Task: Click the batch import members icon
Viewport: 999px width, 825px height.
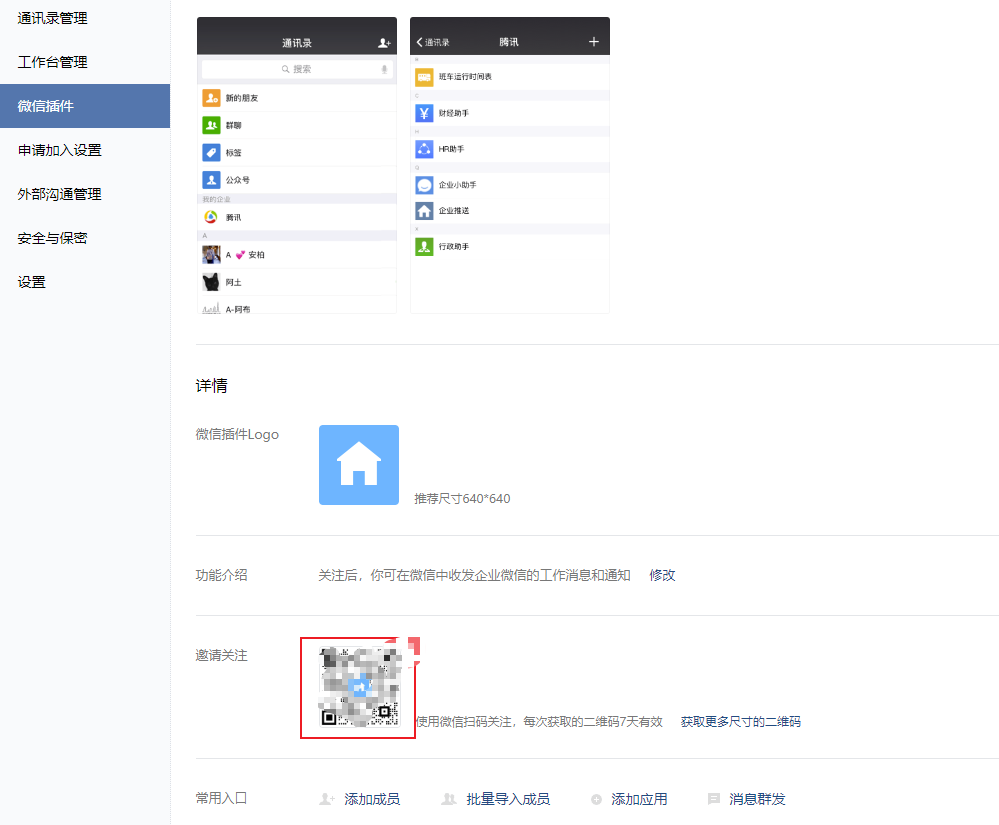Action: point(449,799)
